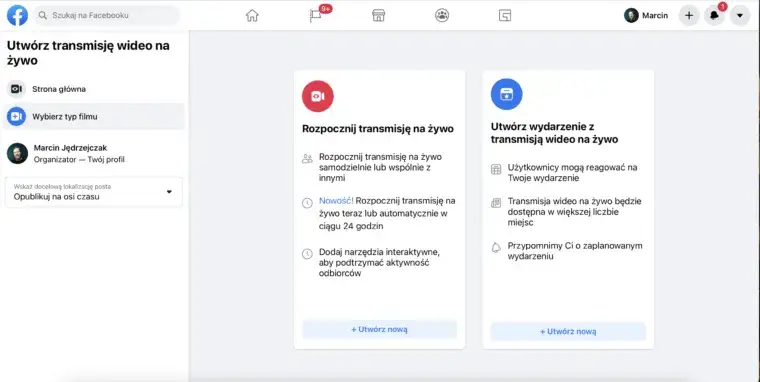Click Marcin Jędrzejczak avatar in sidebar
Screen dimensions: 760x382
pyautogui.click(x=17, y=153)
